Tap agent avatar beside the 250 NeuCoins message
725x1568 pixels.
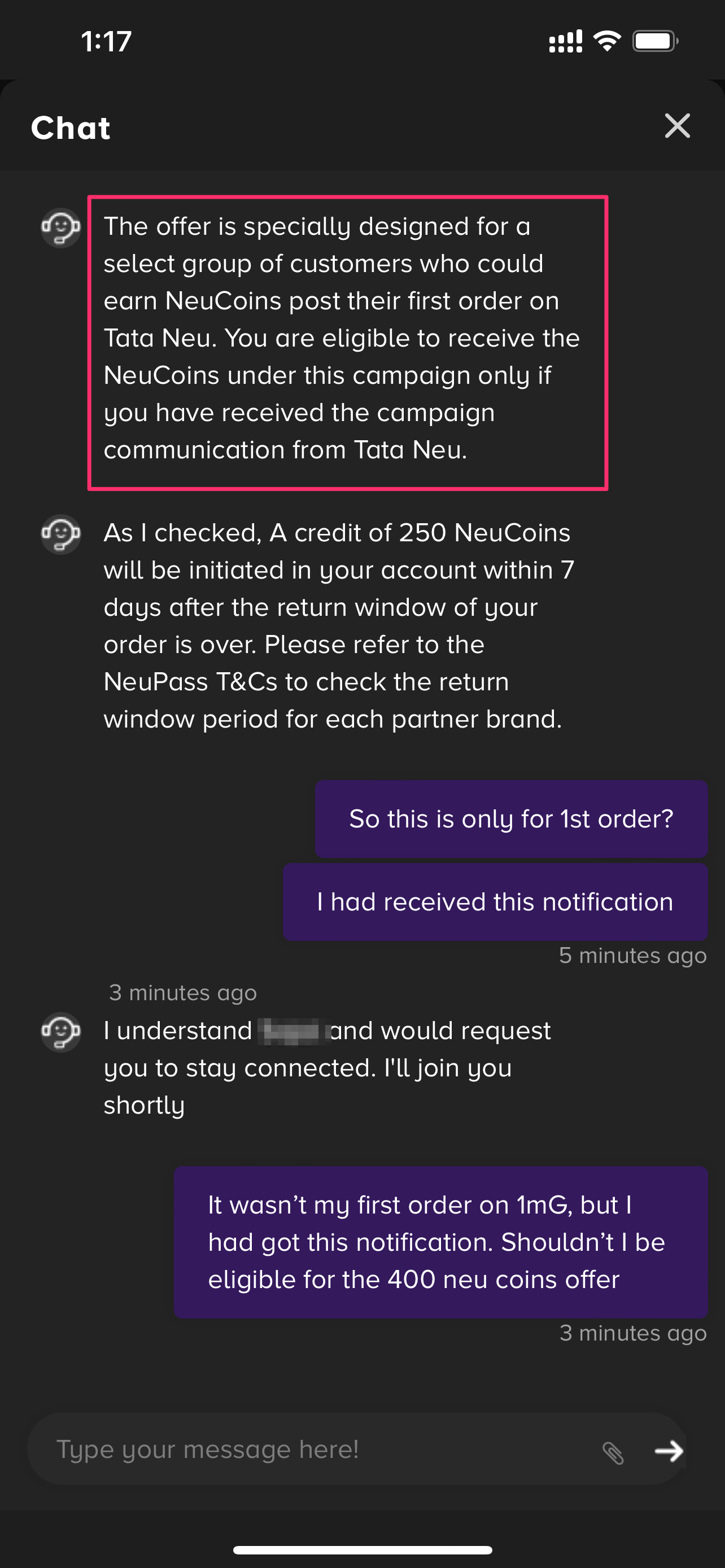click(x=61, y=535)
